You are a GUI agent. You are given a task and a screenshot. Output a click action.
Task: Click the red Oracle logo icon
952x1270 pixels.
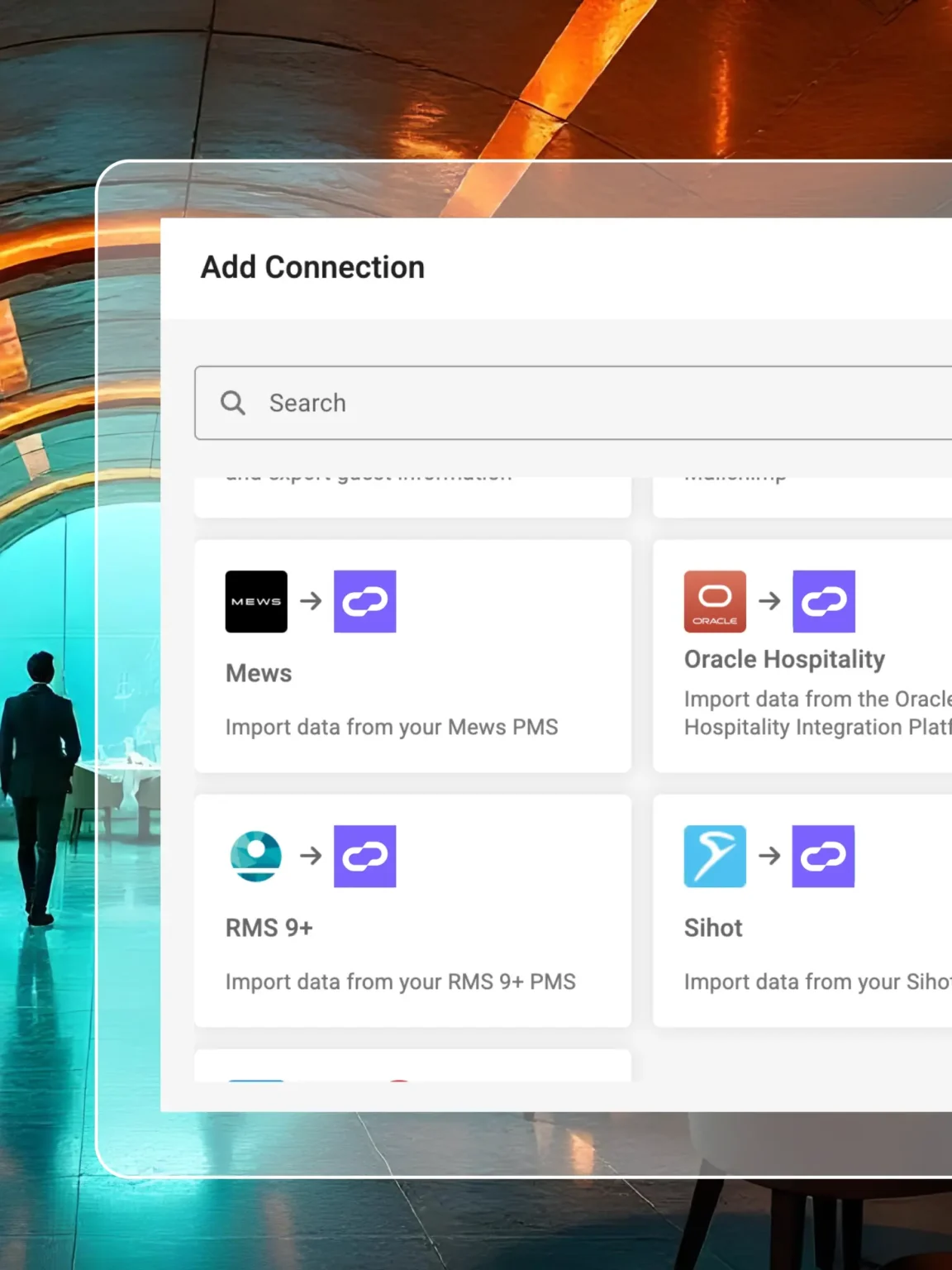(x=715, y=601)
